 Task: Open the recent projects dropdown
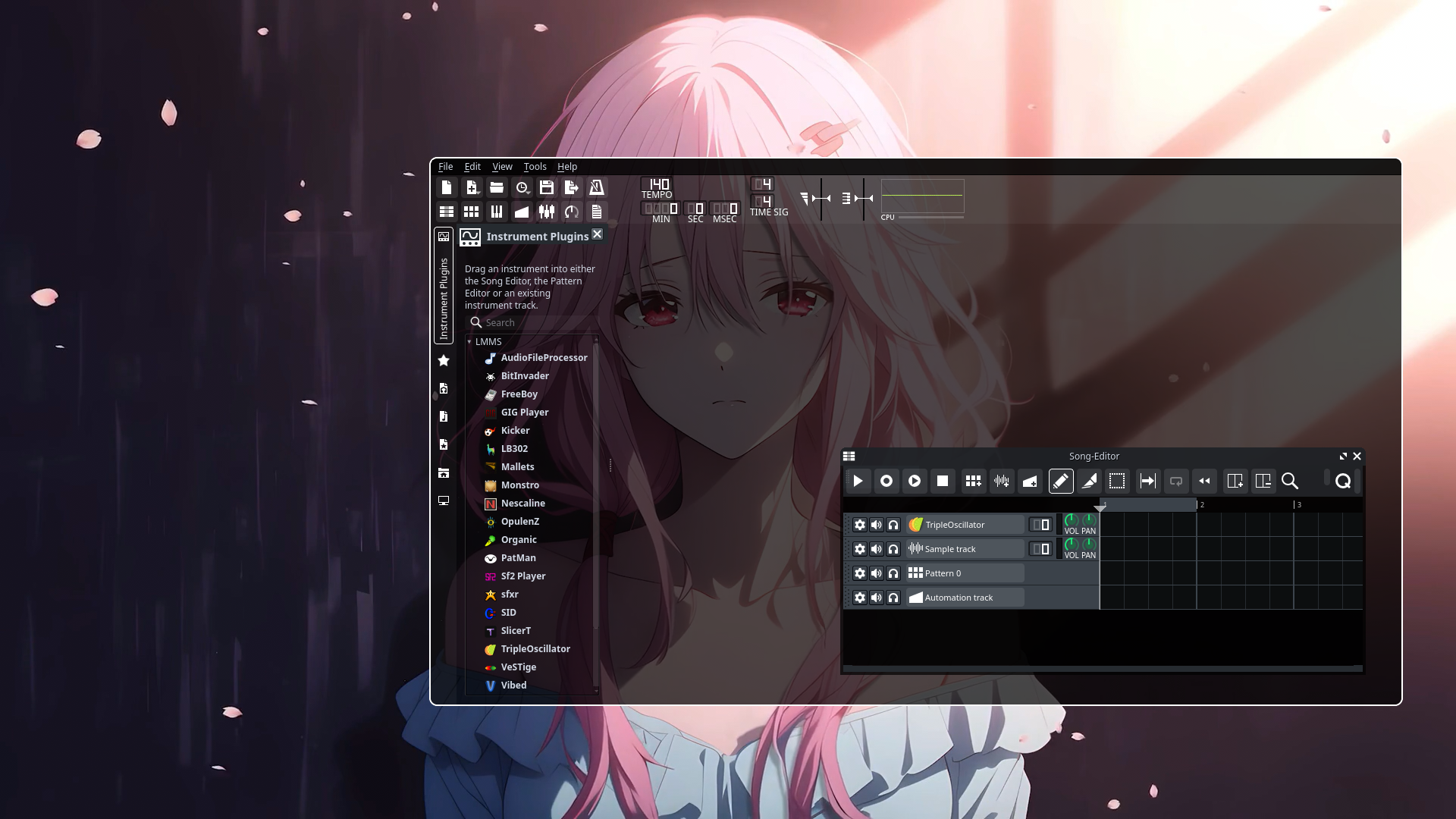(522, 187)
